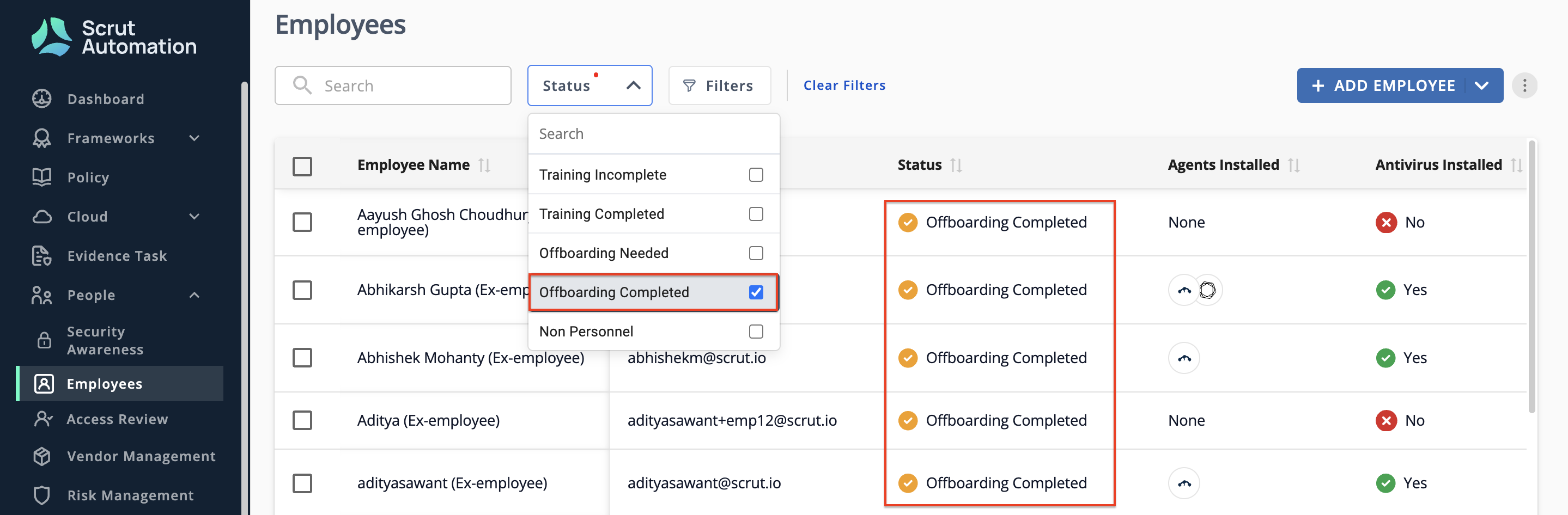Select adityasawant row checkbox
The width and height of the screenshot is (1568, 515).
pyautogui.click(x=302, y=483)
